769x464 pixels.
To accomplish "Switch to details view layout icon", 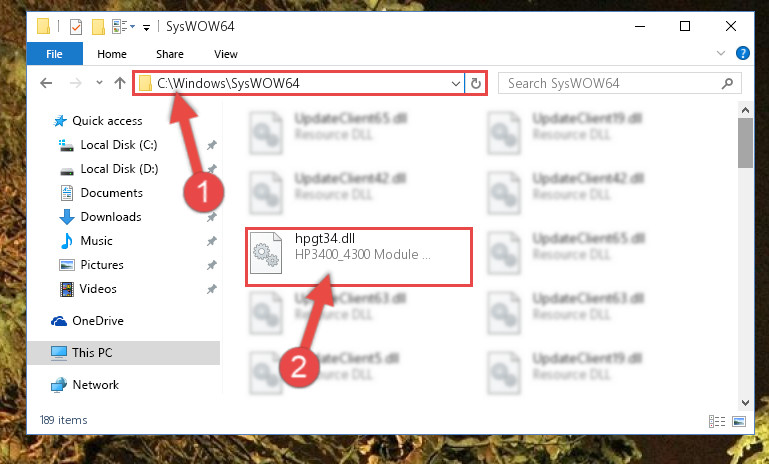I will (x=717, y=421).
